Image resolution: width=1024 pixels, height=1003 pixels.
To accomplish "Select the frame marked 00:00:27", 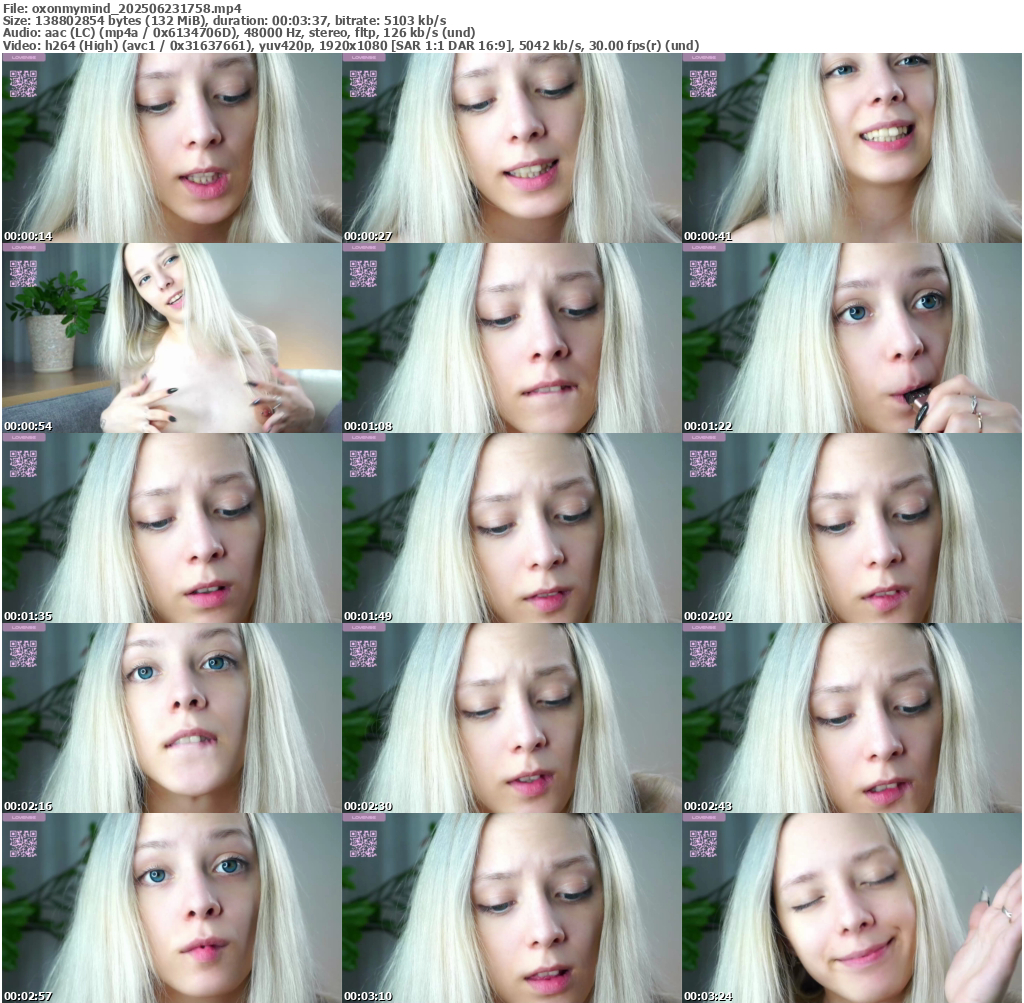I will (x=511, y=147).
